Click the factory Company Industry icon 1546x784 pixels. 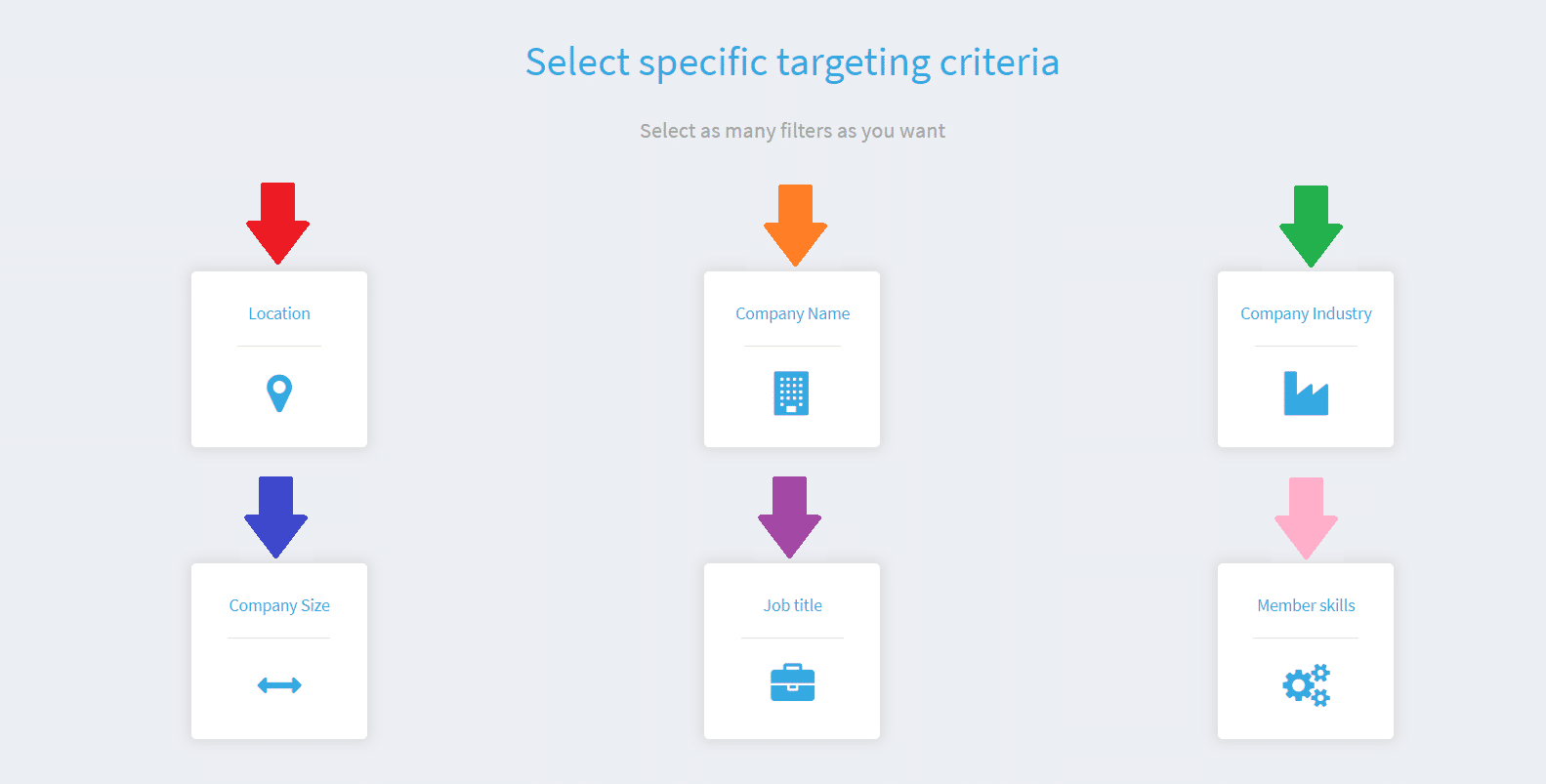[x=1306, y=393]
